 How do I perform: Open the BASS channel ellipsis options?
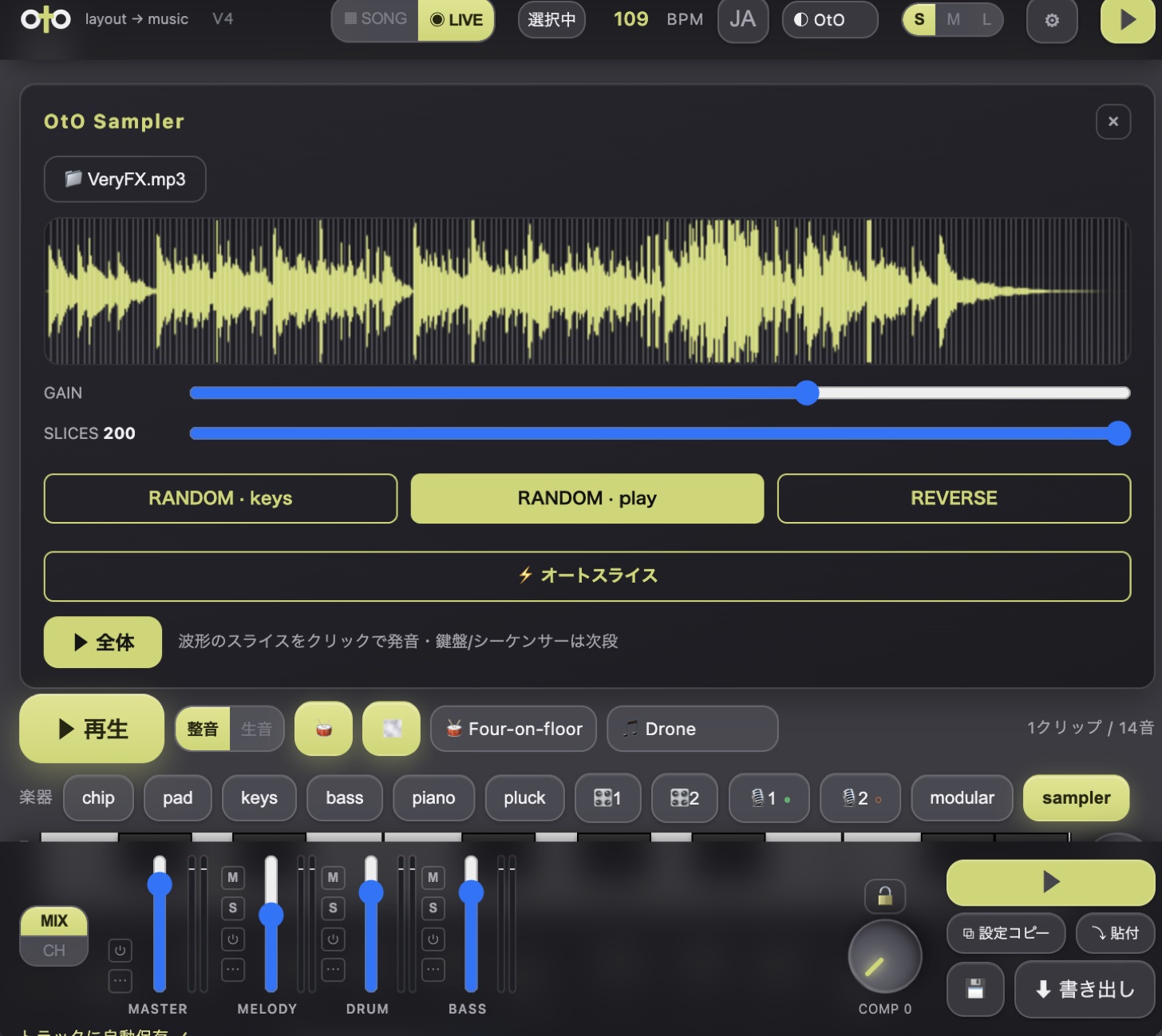coord(433,970)
